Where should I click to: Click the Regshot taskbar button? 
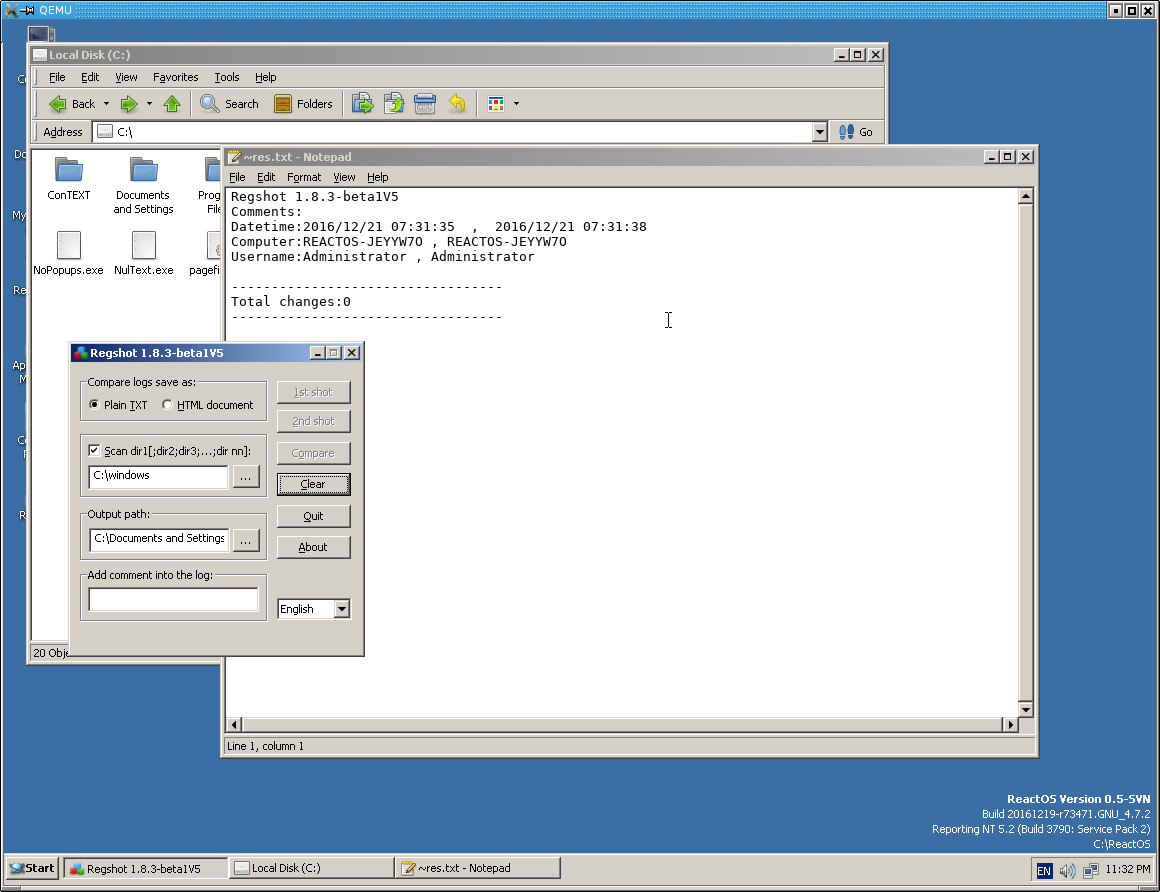(x=145, y=868)
